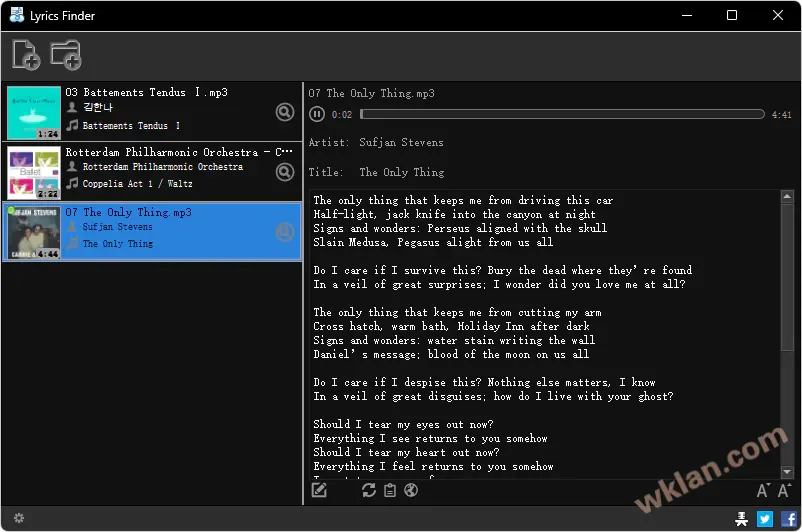This screenshot has height=532, width=802.
Task: Click the Artist field Sufjan Stevens
Action: click(401, 143)
